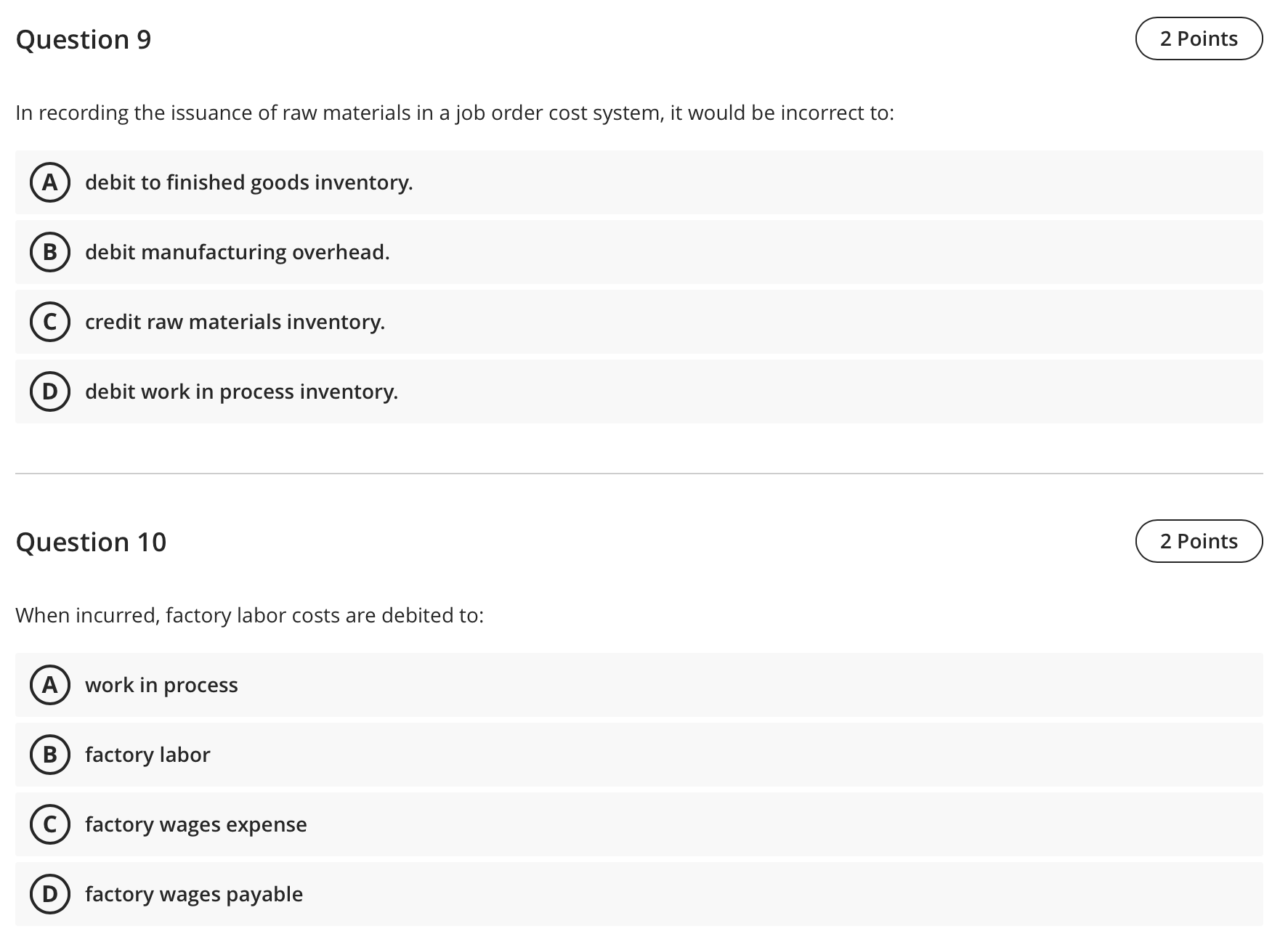
Task: Choose "debit to finished goods inventory" answer
Action: point(248,182)
